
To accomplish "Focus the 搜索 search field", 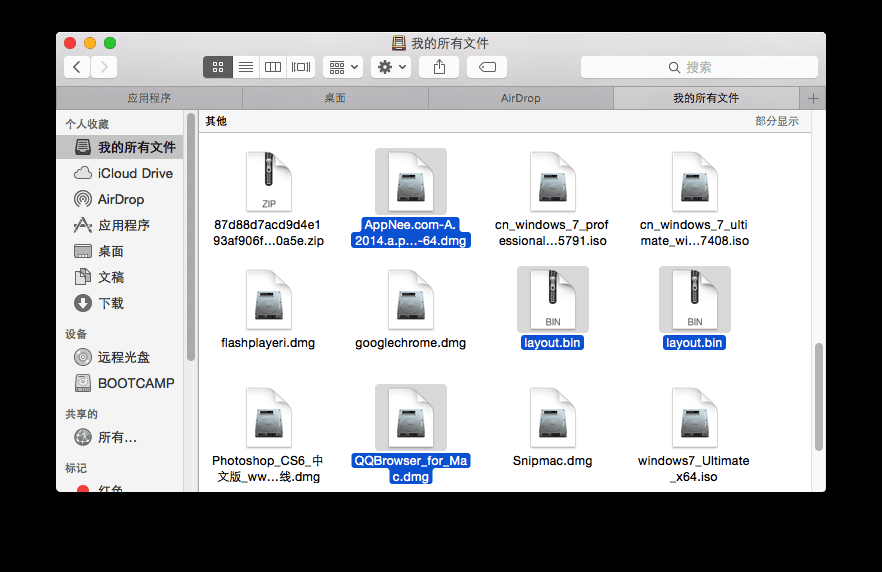I will (699, 67).
